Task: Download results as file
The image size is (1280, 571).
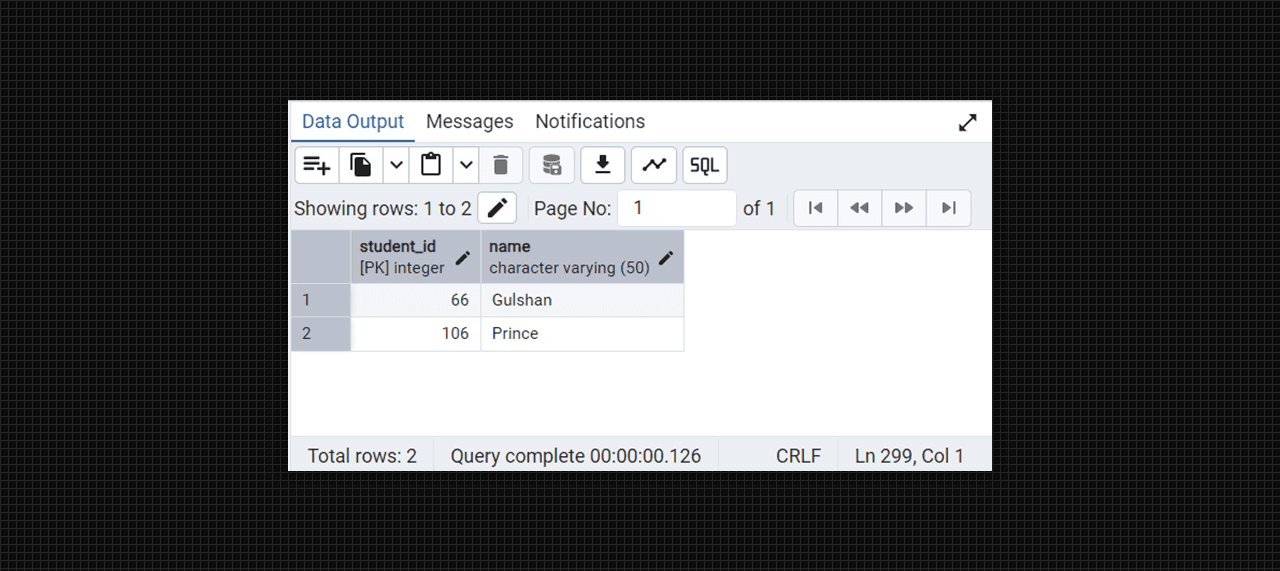Action: point(603,165)
